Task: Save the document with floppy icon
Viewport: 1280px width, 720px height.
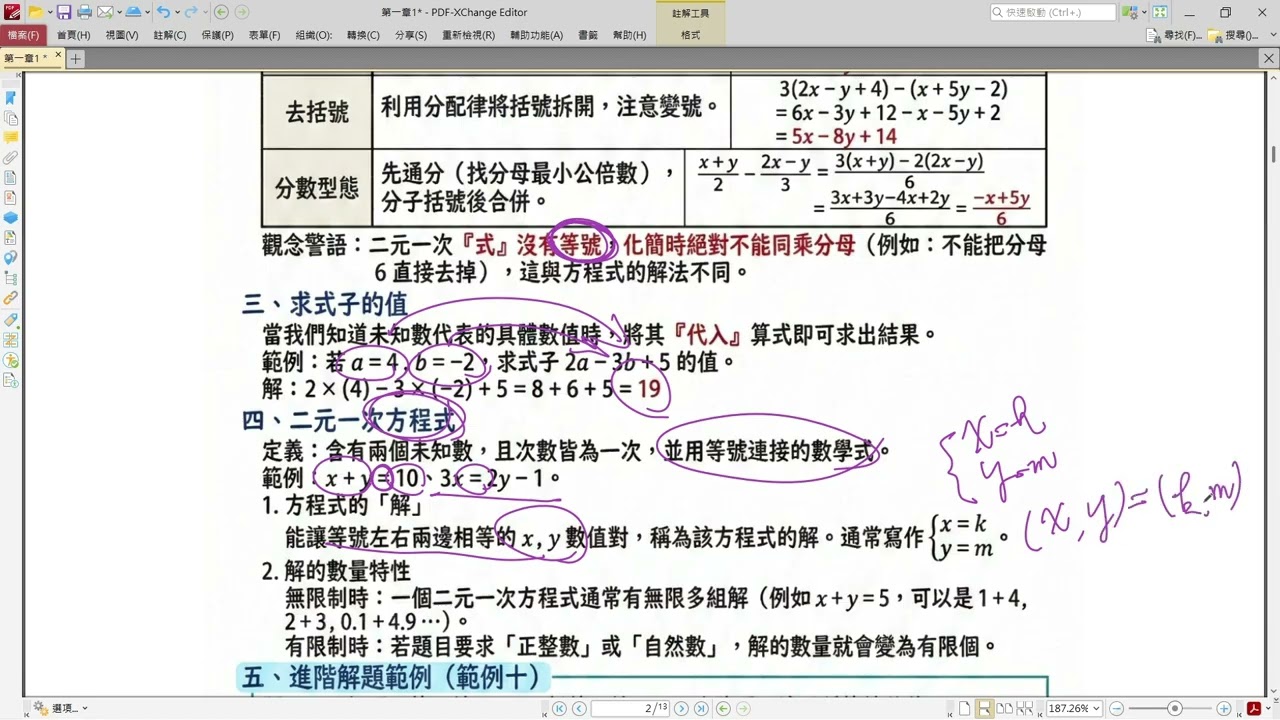Action: point(64,12)
